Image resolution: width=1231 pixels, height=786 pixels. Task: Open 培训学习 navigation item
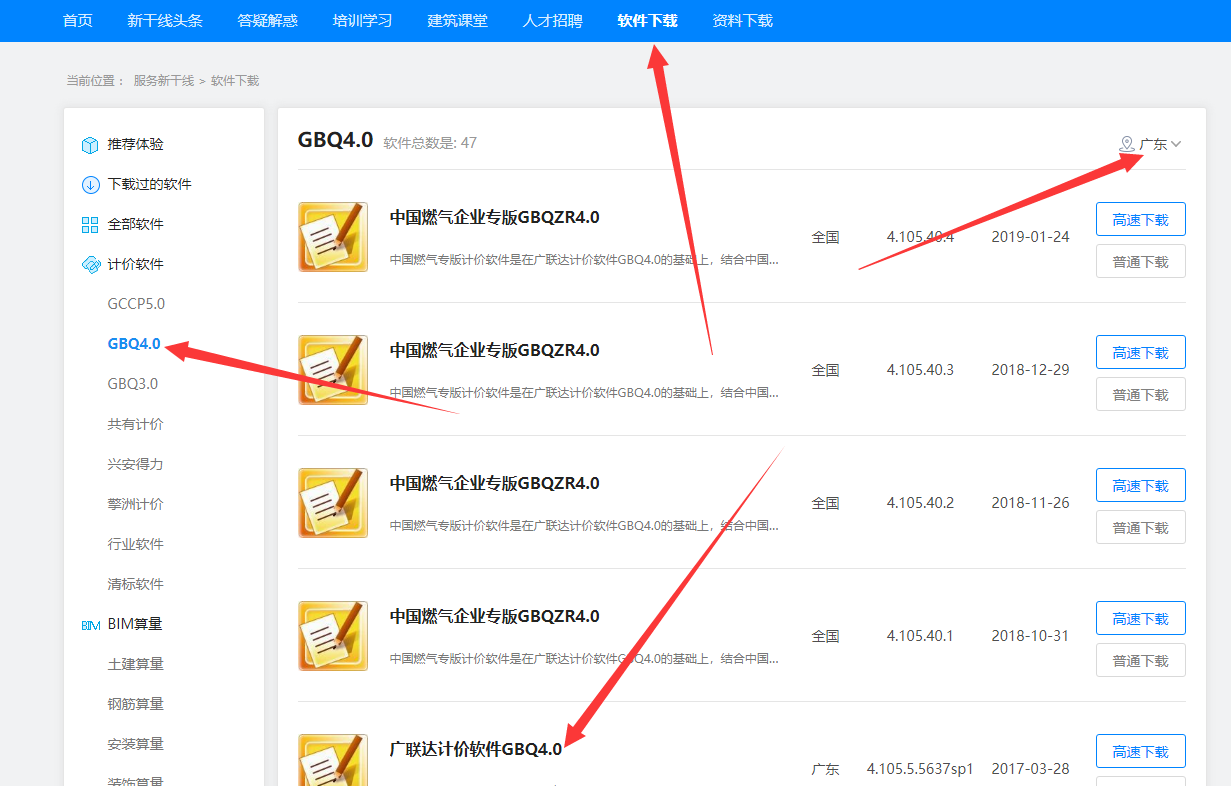363,21
